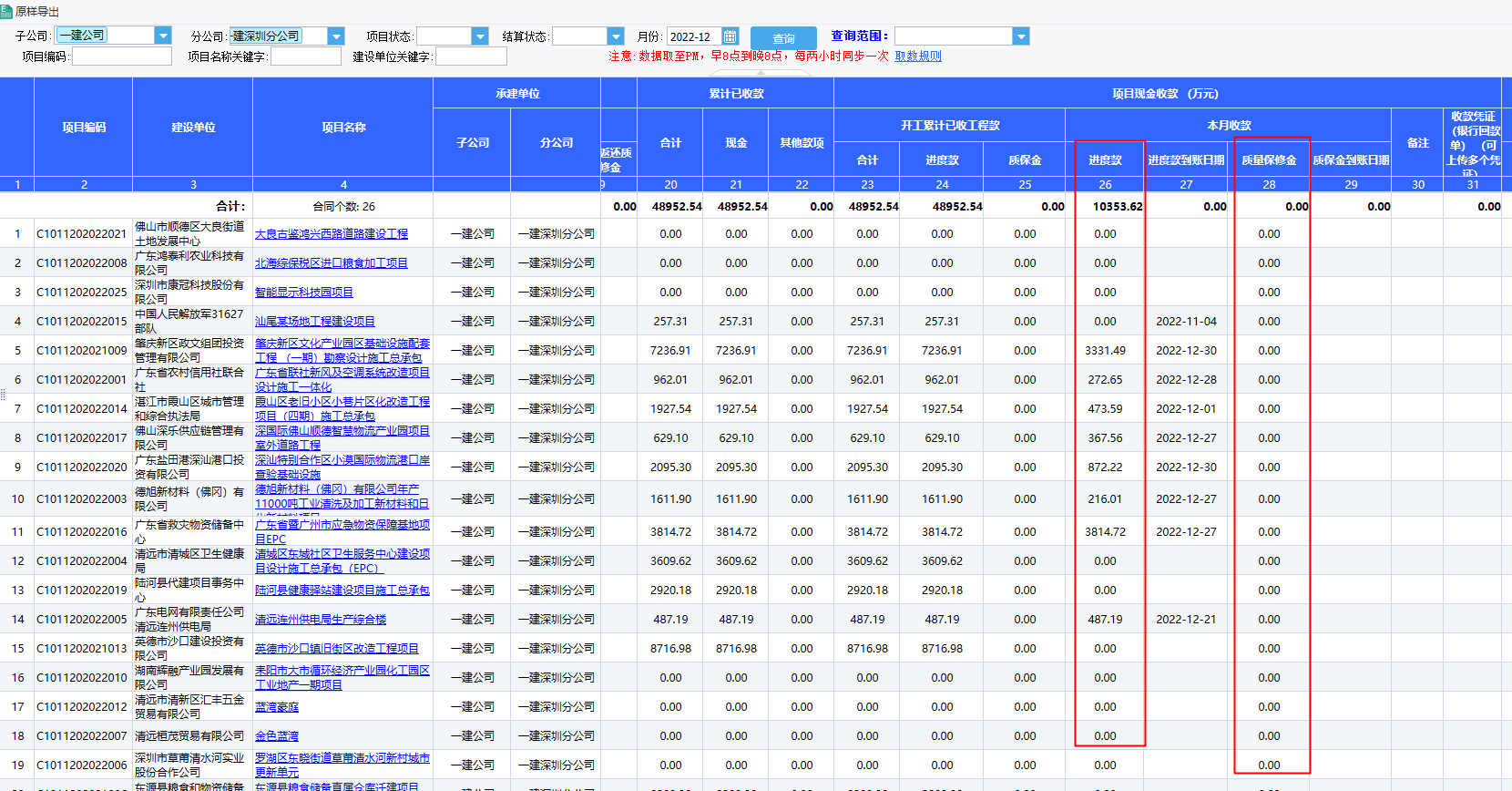Click the 查询 search button
Image resolution: width=1512 pixels, height=791 pixels.
(x=783, y=38)
